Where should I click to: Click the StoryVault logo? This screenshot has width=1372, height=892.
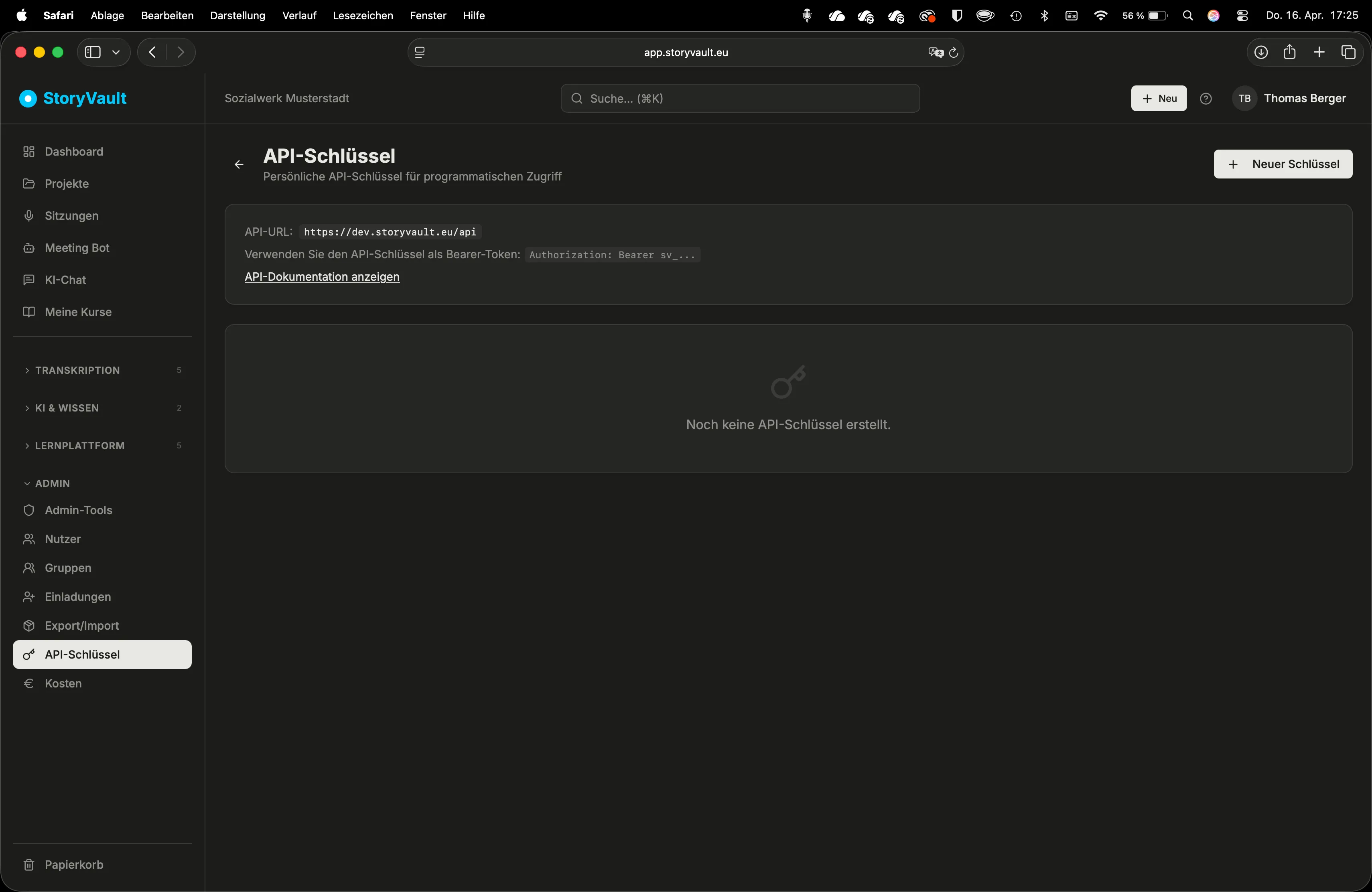click(73, 99)
